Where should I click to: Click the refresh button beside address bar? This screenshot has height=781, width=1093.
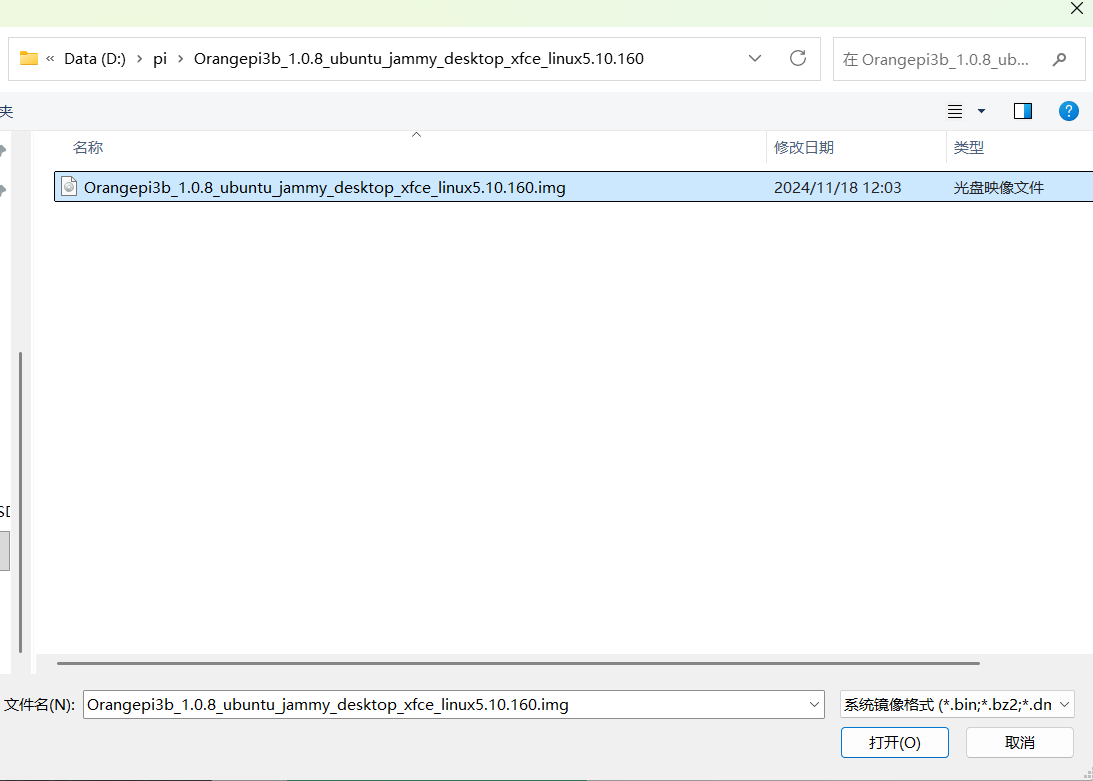click(x=798, y=58)
